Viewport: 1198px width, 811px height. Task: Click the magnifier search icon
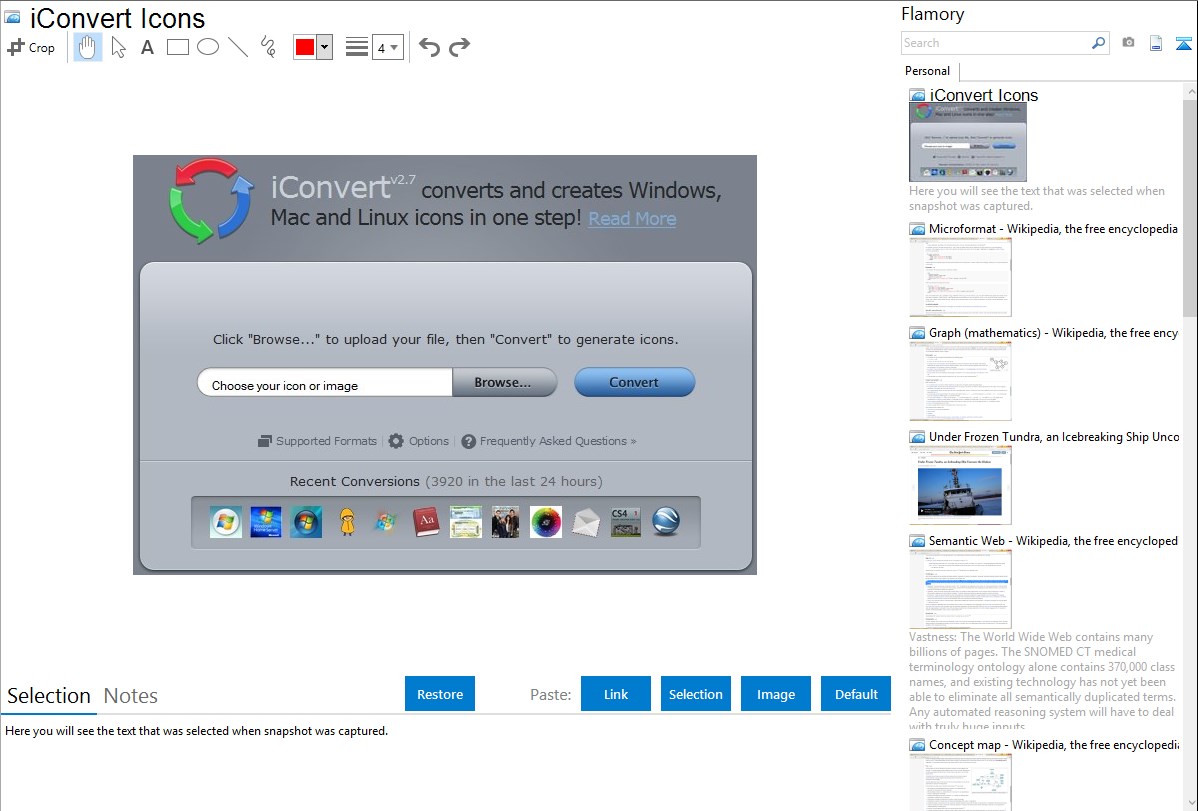[x=1099, y=43]
